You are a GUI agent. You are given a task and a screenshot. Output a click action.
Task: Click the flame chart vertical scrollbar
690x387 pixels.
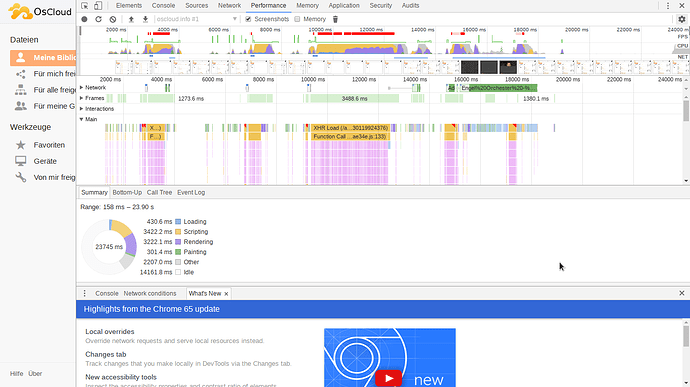(686, 111)
